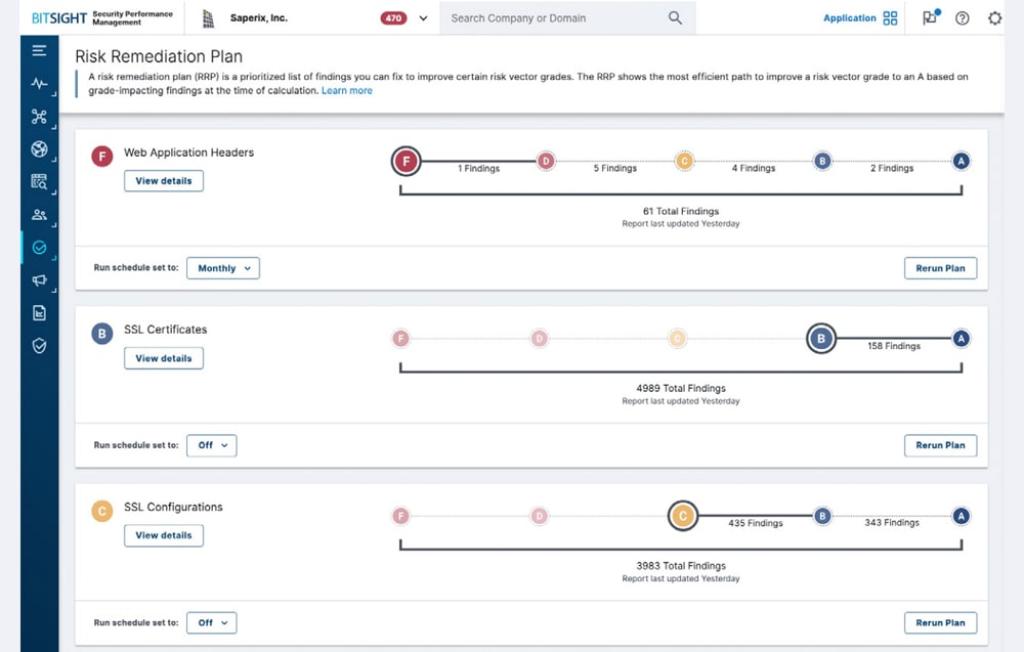1024x652 pixels.
Task: Open the BitSight ratings activity icon in sidebar
Action: pos(38,83)
